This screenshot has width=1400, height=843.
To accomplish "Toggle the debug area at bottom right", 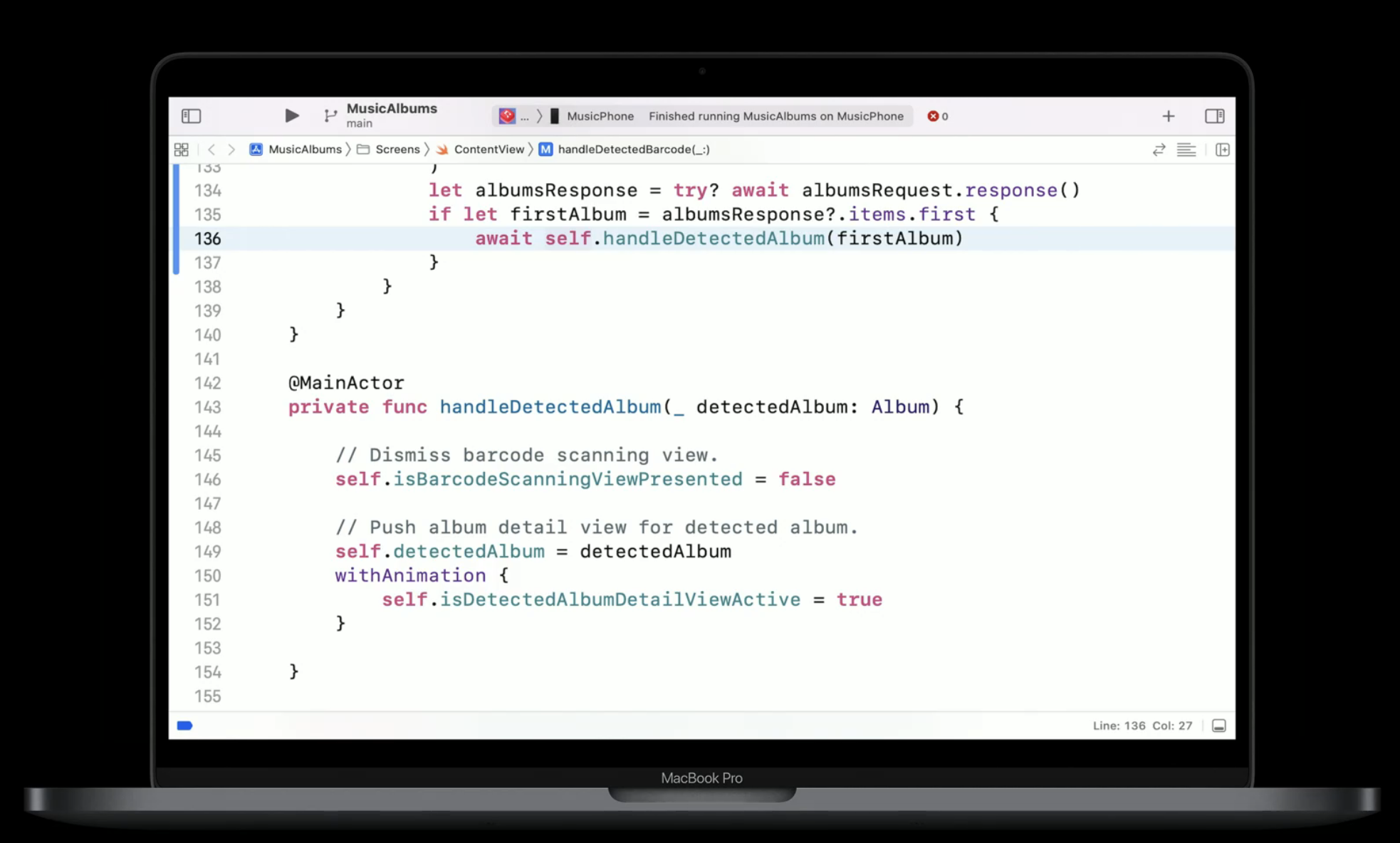I will coord(1218,726).
